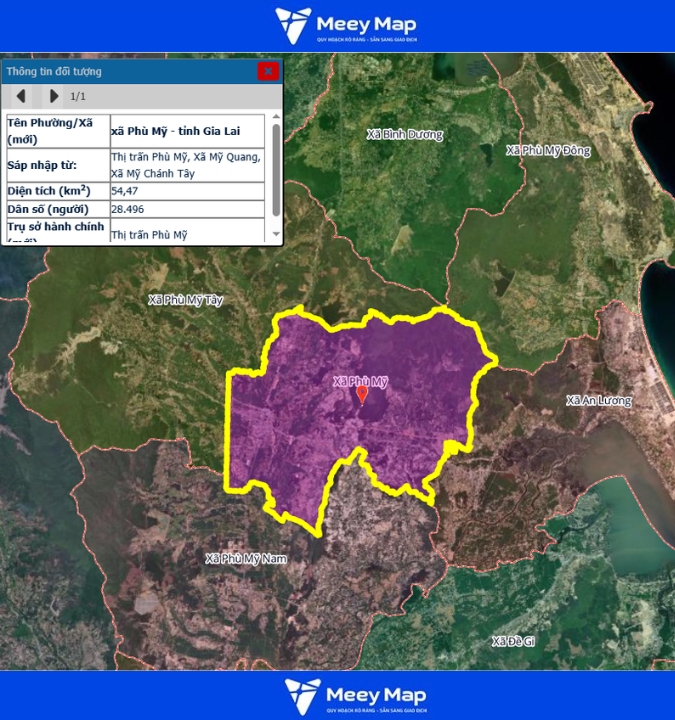Click the red location pin on map
Image resolution: width=675 pixels, height=720 pixels.
click(362, 396)
